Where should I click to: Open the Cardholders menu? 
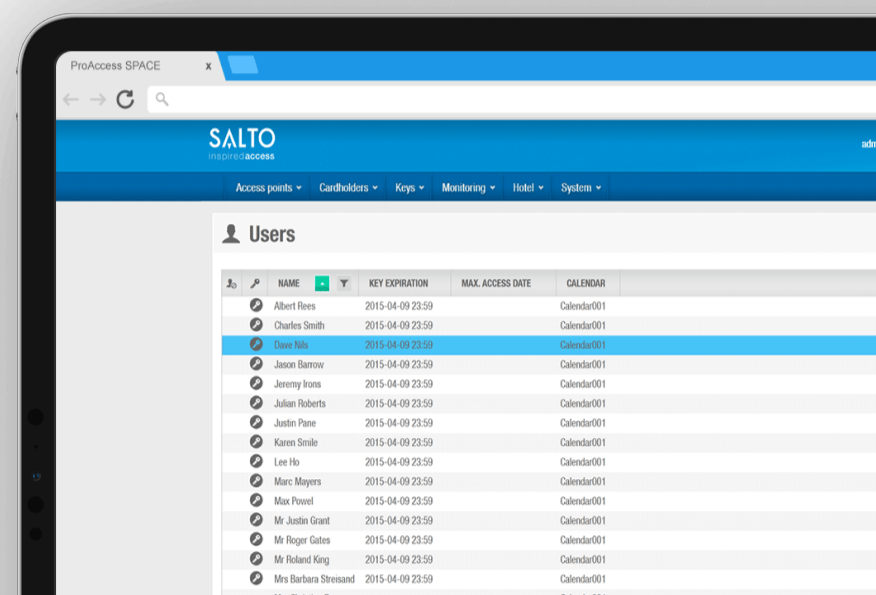pyautogui.click(x=345, y=187)
